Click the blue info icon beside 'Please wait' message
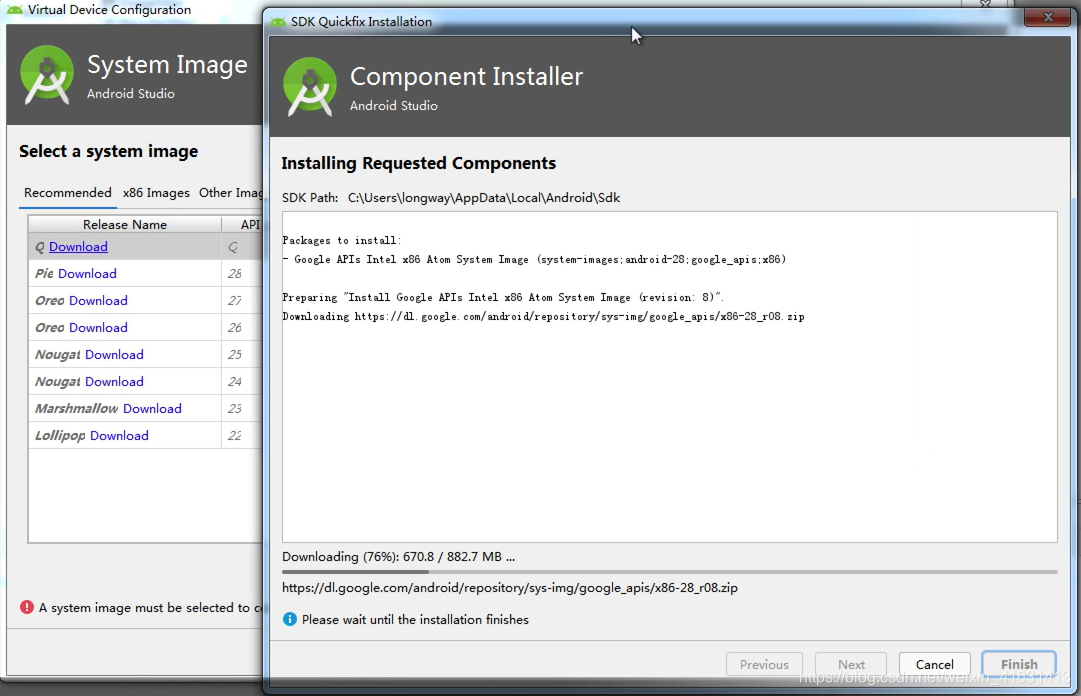This screenshot has height=696, width=1081. (x=290, y=619)
